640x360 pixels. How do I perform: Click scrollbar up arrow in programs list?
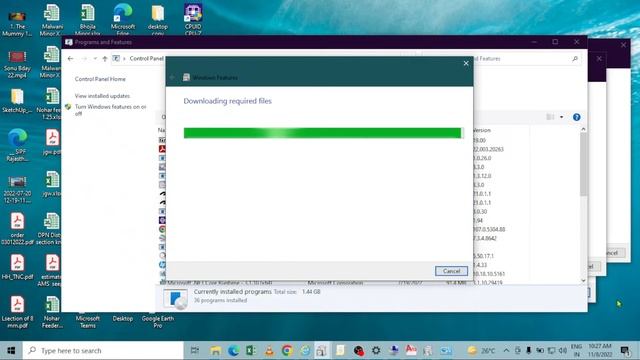click(x=583, y=129)
